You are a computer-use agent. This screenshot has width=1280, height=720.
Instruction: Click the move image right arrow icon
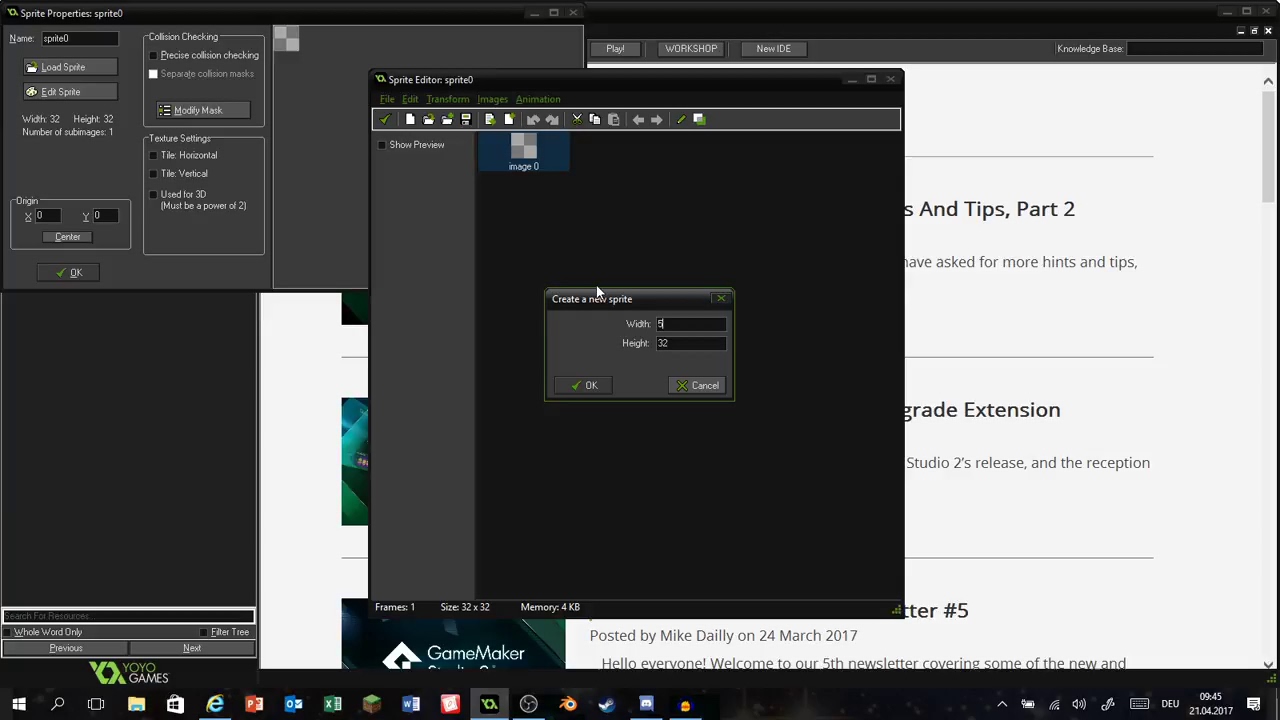point(657,120)
